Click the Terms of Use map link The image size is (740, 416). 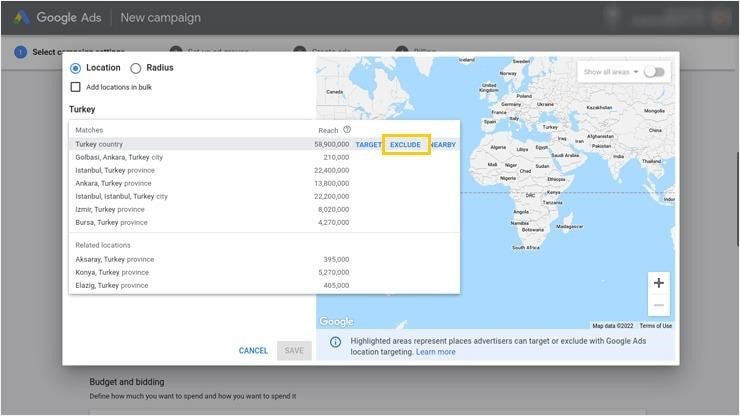656,326
